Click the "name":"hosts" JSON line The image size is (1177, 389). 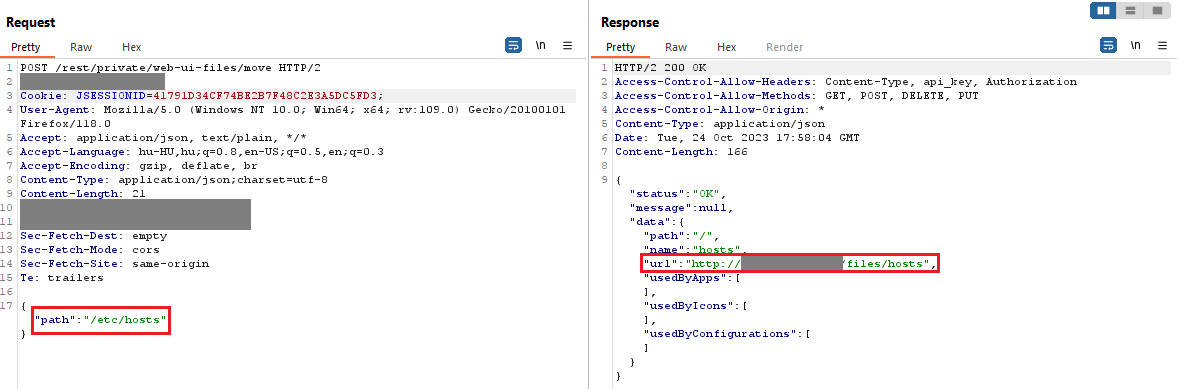click(x=695, y=250)
